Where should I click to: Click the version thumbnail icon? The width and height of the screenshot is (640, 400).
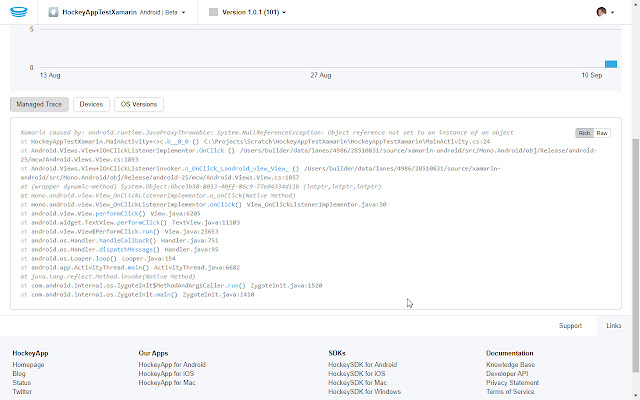213,12
